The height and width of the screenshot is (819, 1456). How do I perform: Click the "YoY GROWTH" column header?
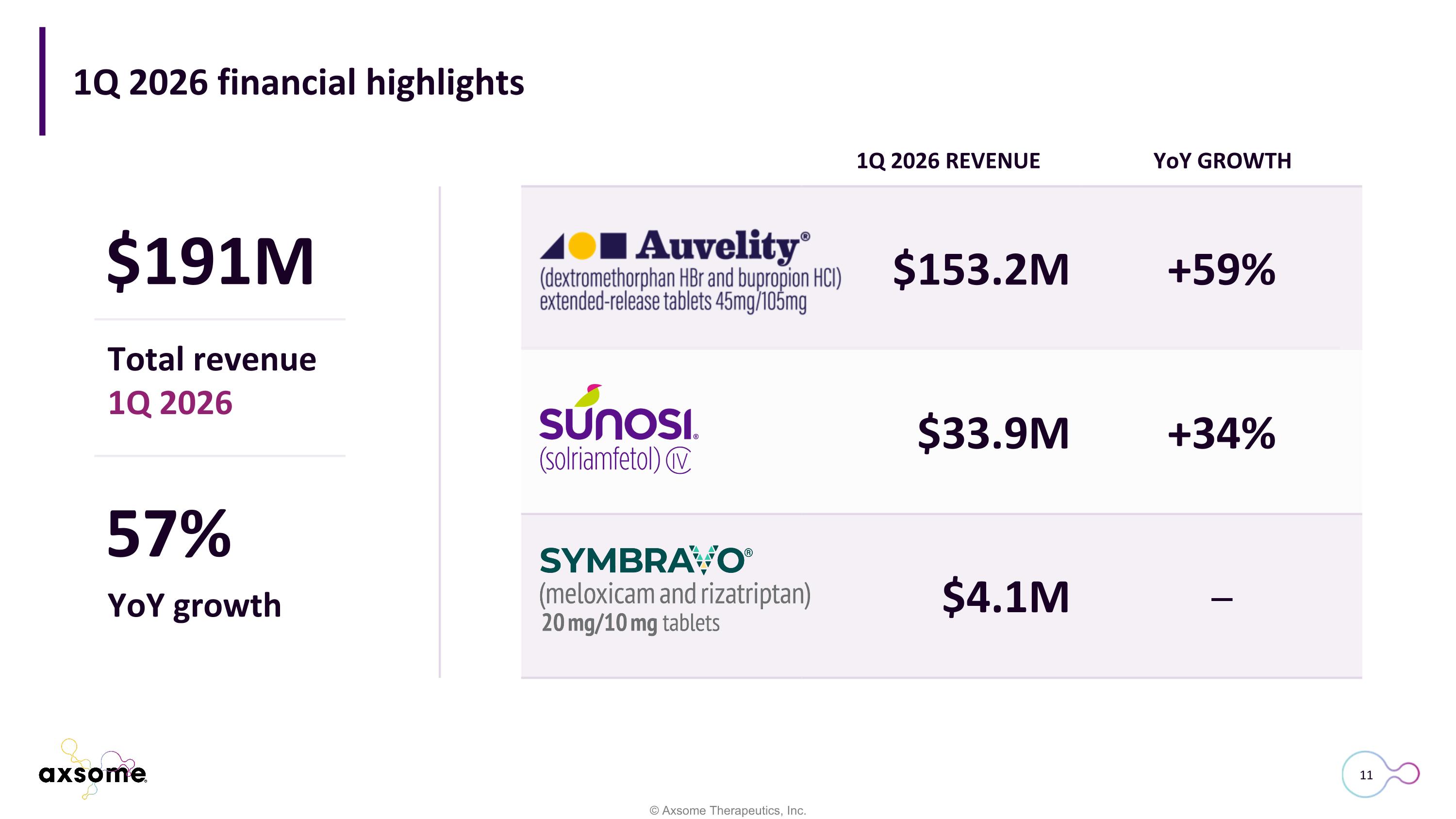coord(1222,161)
